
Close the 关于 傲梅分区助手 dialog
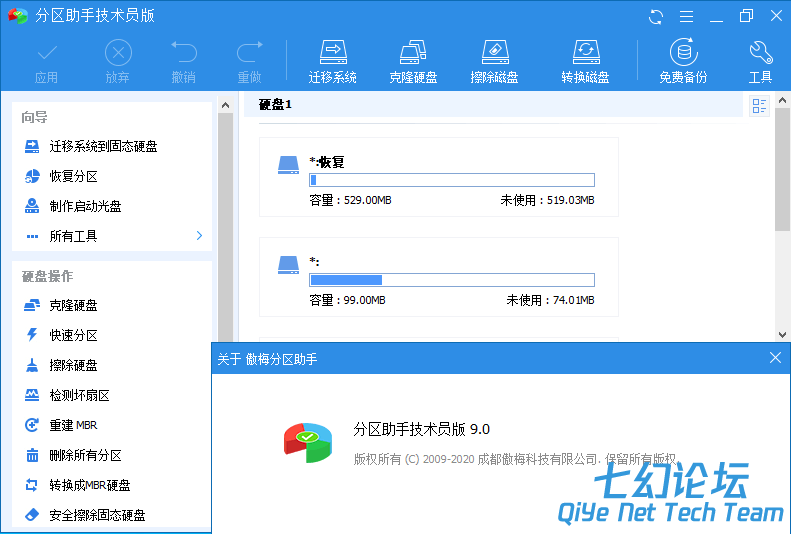click(775, 358)
